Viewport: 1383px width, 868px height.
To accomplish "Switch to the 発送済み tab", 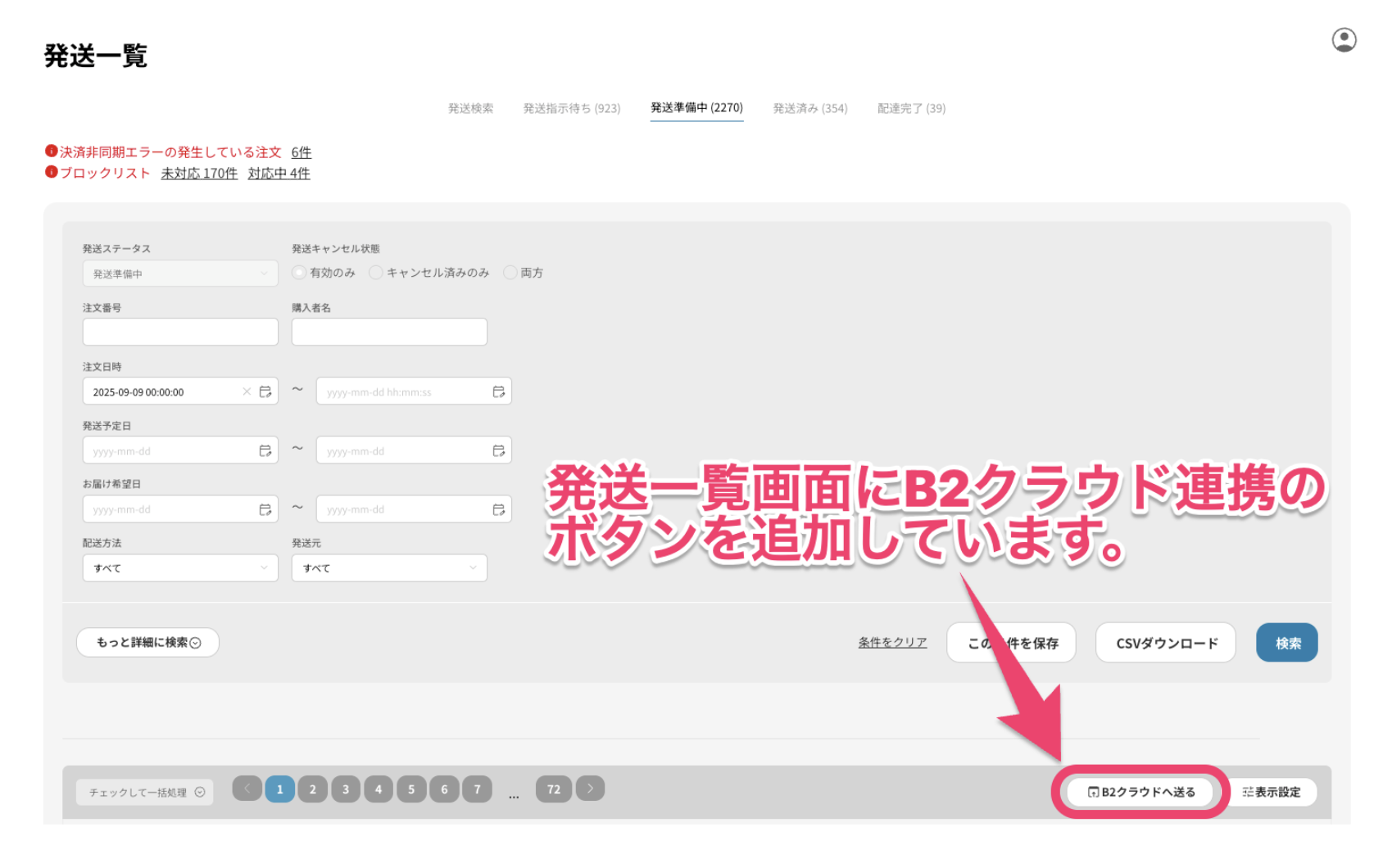I will point(809,108).
